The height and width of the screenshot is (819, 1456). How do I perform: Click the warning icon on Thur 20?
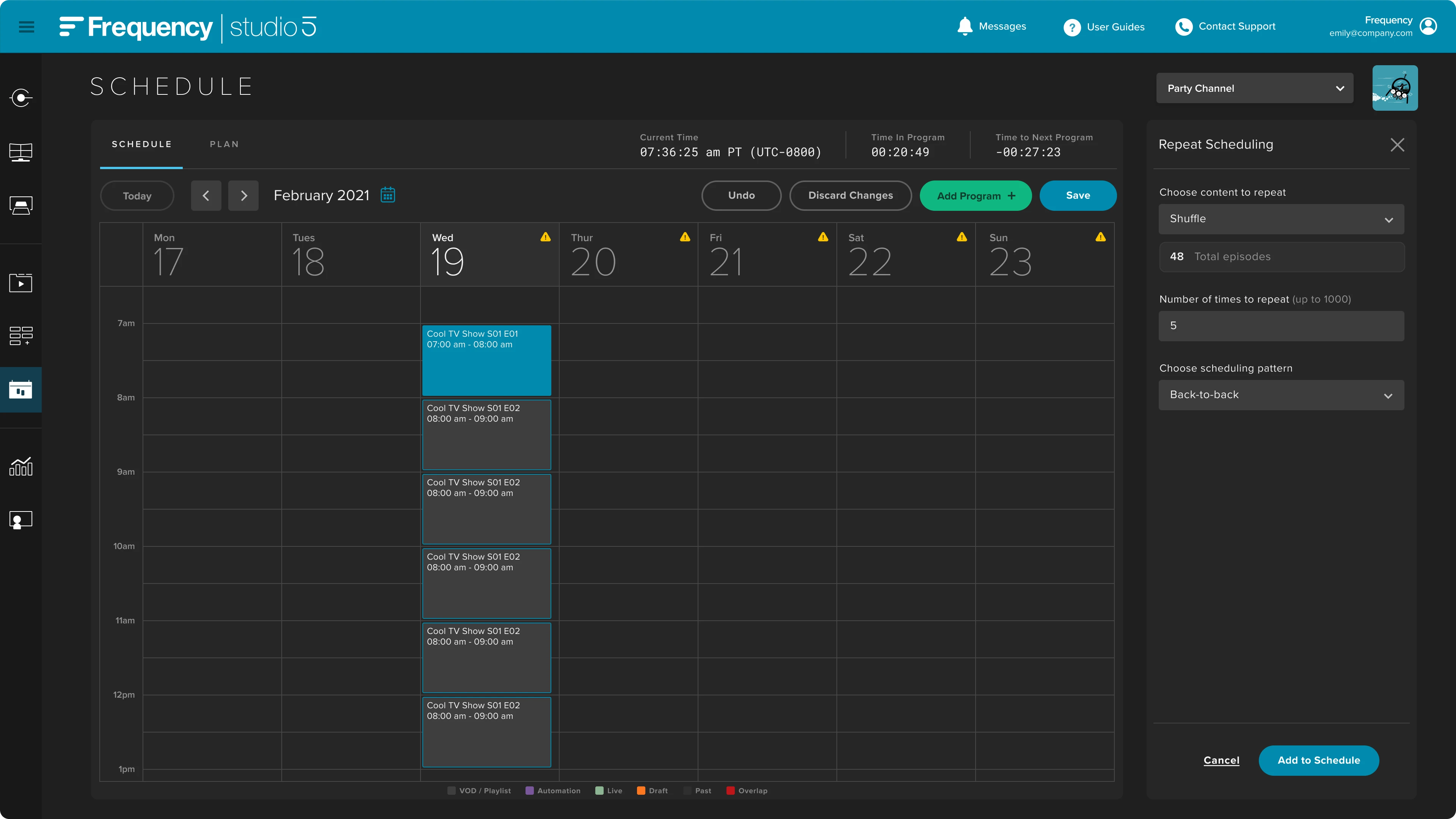[x=685, y=237]
